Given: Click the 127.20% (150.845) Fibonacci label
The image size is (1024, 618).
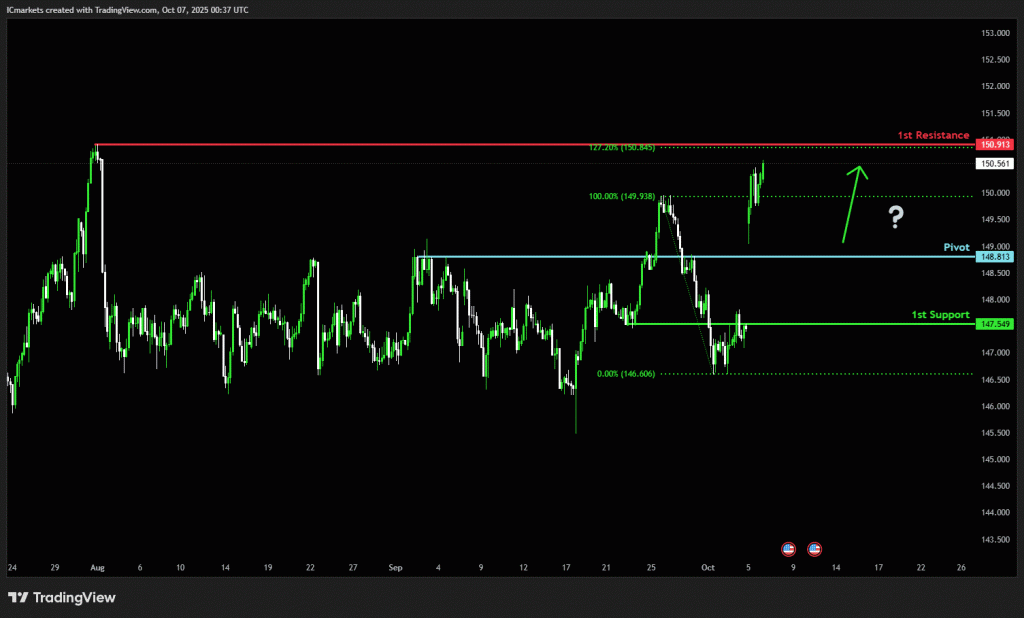Looking at the screenshot, I should click(622, 147).
